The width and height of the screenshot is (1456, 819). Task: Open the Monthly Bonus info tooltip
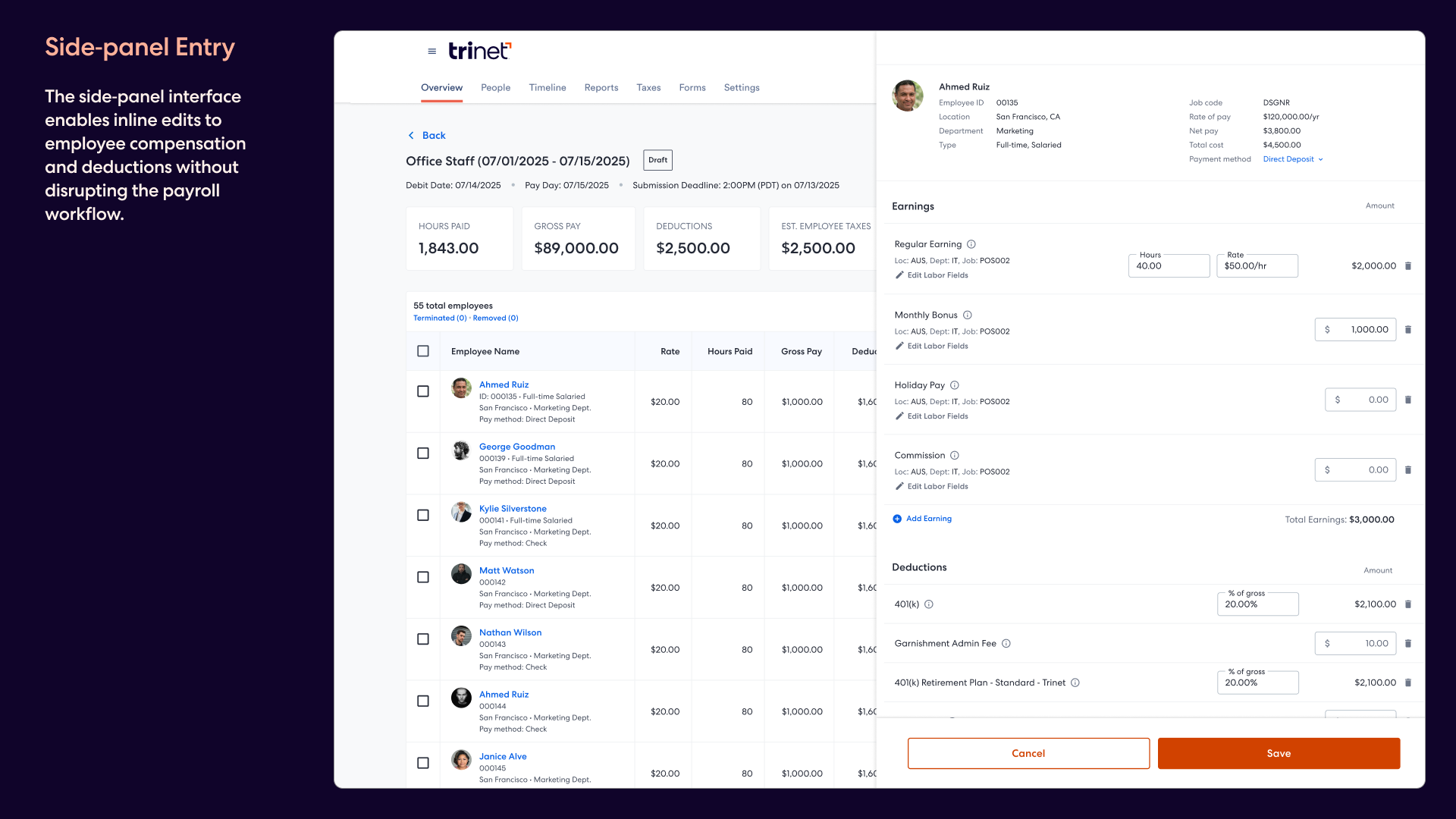click(968, 315)
